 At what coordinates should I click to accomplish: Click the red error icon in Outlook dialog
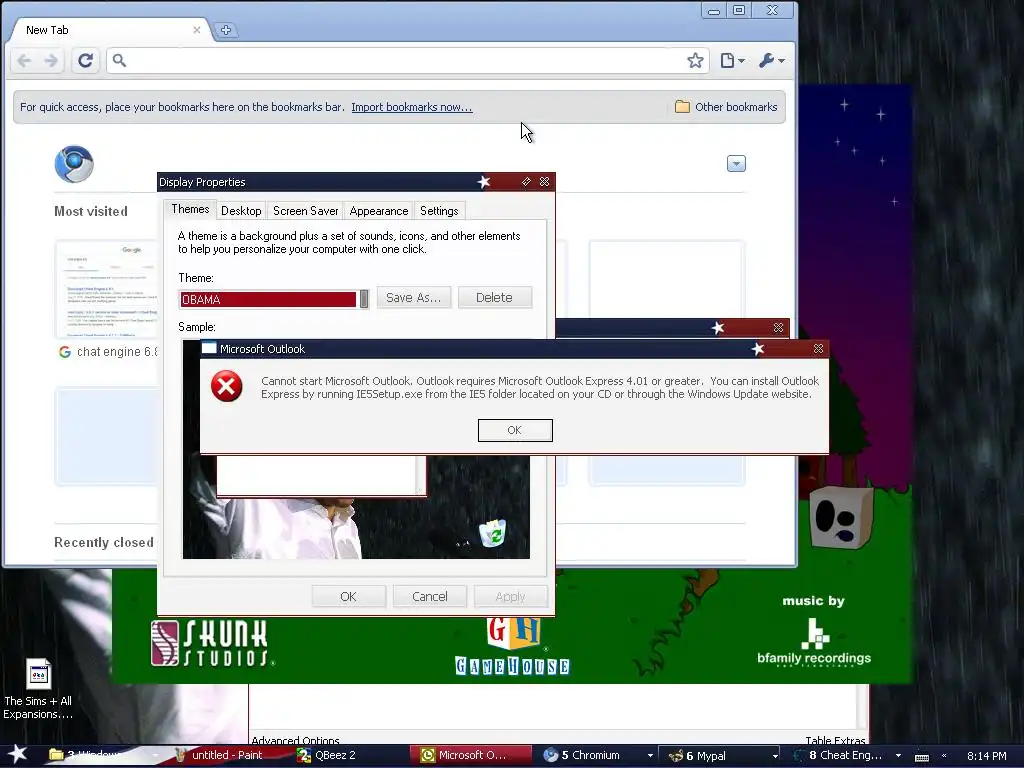click(x=227, y=386)
